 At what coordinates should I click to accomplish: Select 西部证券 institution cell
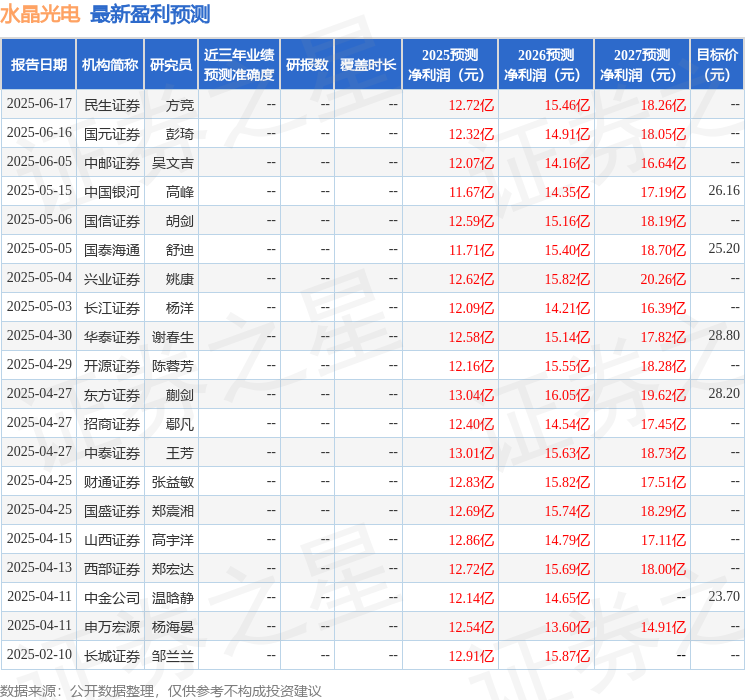point(112,569)
